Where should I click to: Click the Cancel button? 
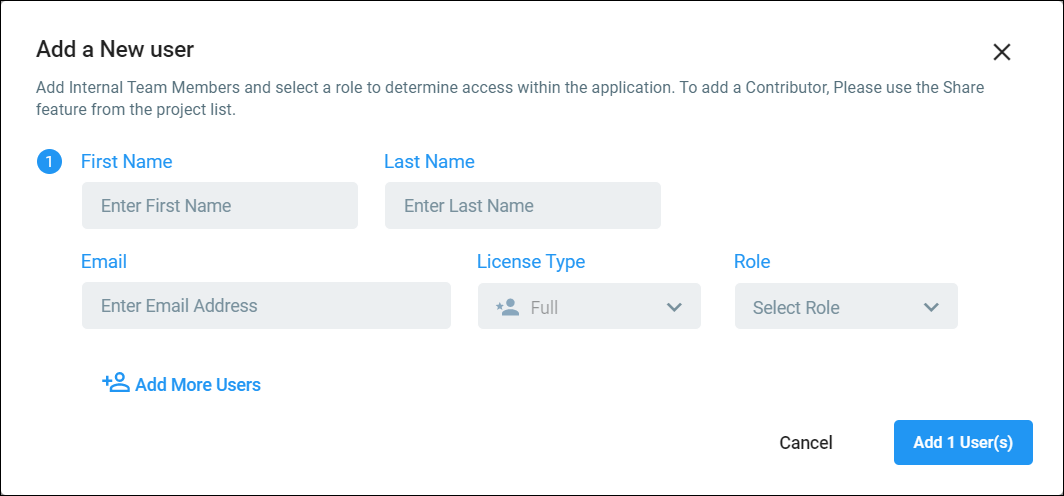[x=805, y=443]
